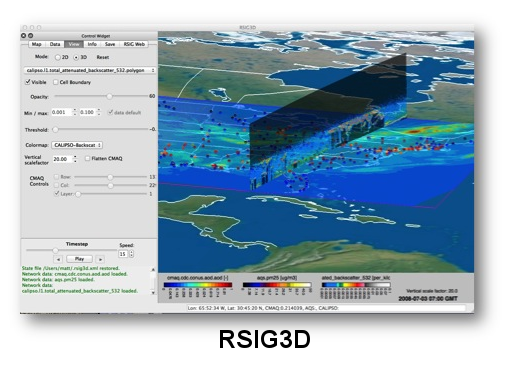This screenshot has width=509, height=372.
Task: Open the RSIG Web tab
Action: [x=134, y=44]
